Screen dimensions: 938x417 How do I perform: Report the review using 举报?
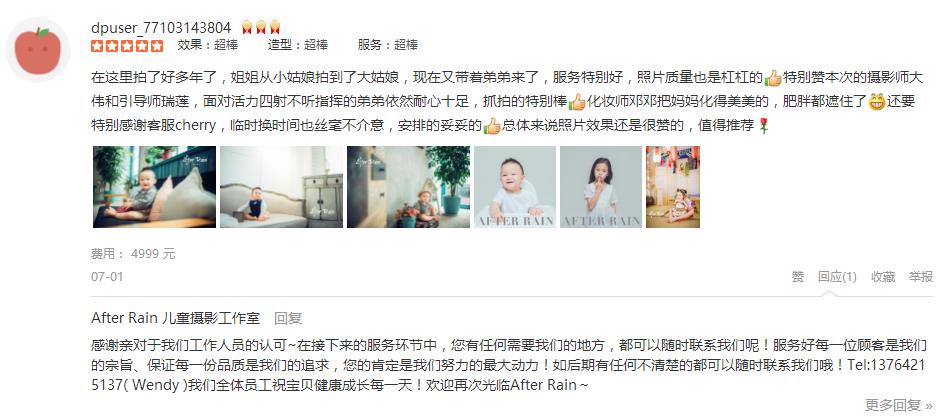click(921, 276)
